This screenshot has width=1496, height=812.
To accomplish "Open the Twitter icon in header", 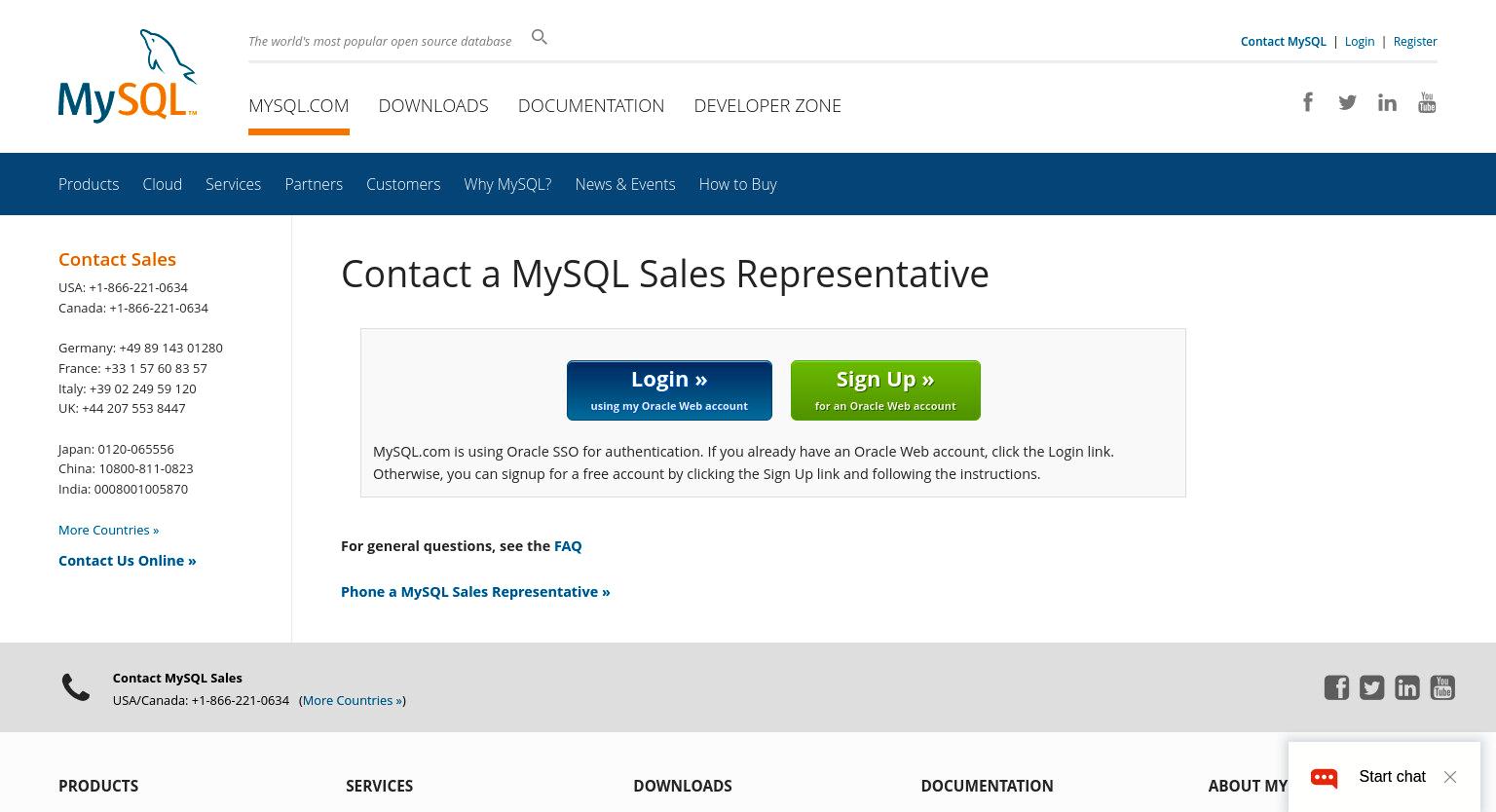I will point(1347,102).
